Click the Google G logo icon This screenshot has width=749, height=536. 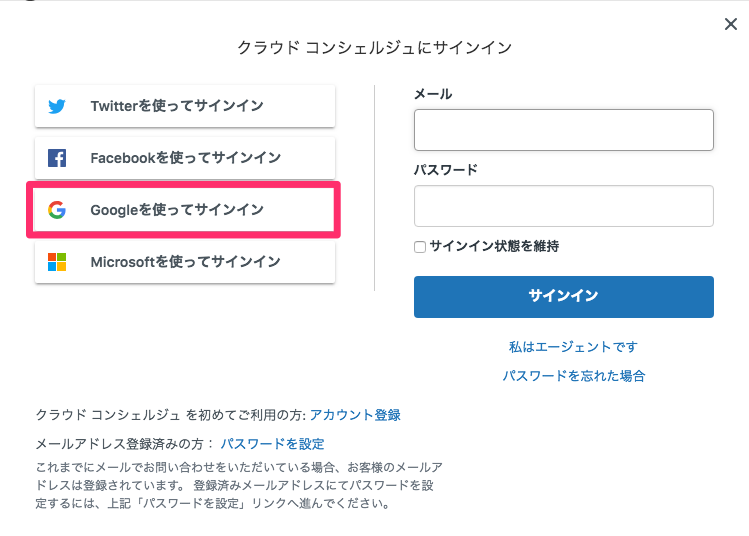point(57,210)
